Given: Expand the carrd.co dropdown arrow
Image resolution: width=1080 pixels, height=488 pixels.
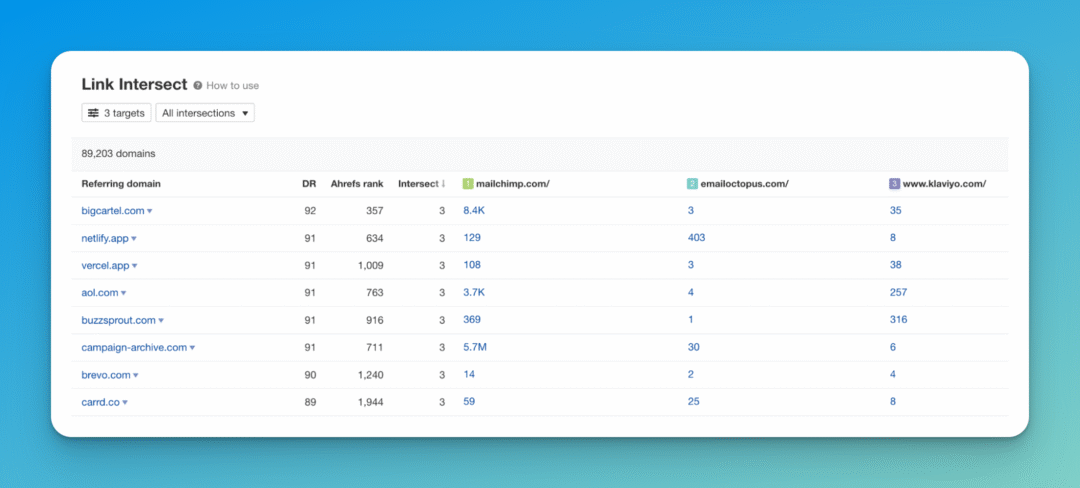Looking at the screenshot, I should (x=125, y=403).
